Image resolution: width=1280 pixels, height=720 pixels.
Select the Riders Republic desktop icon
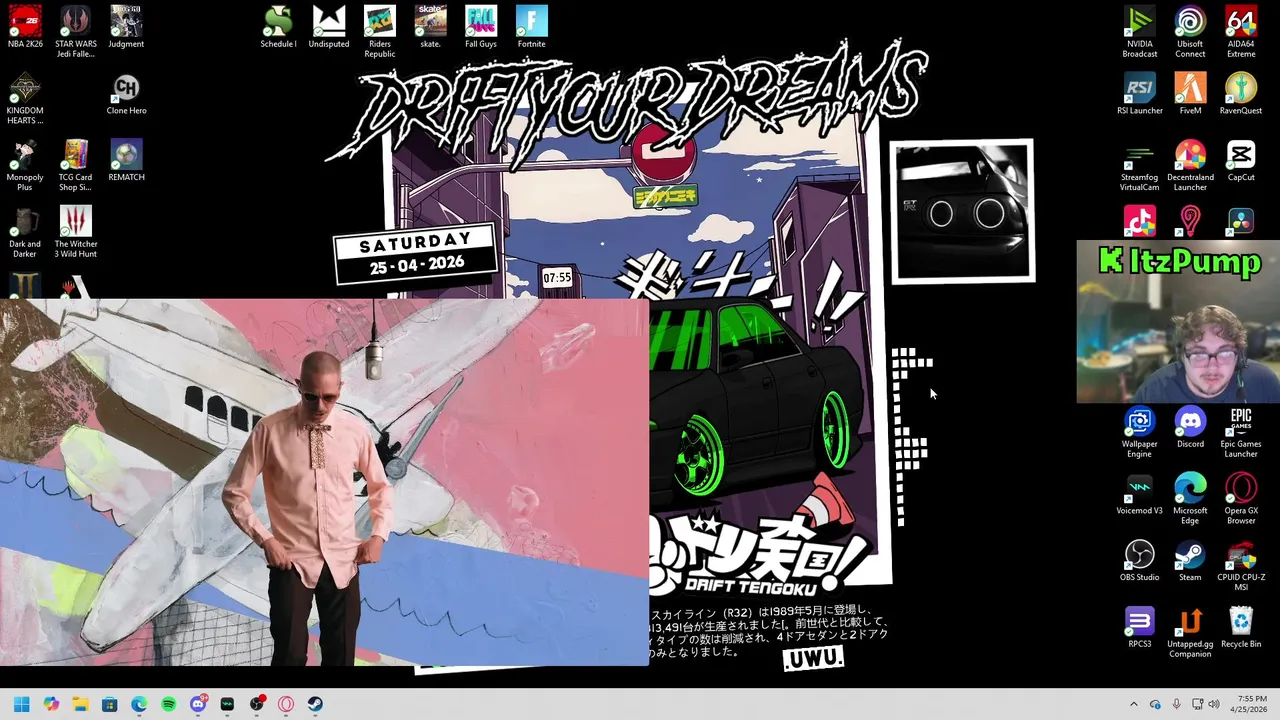click(x=380, y=31)
